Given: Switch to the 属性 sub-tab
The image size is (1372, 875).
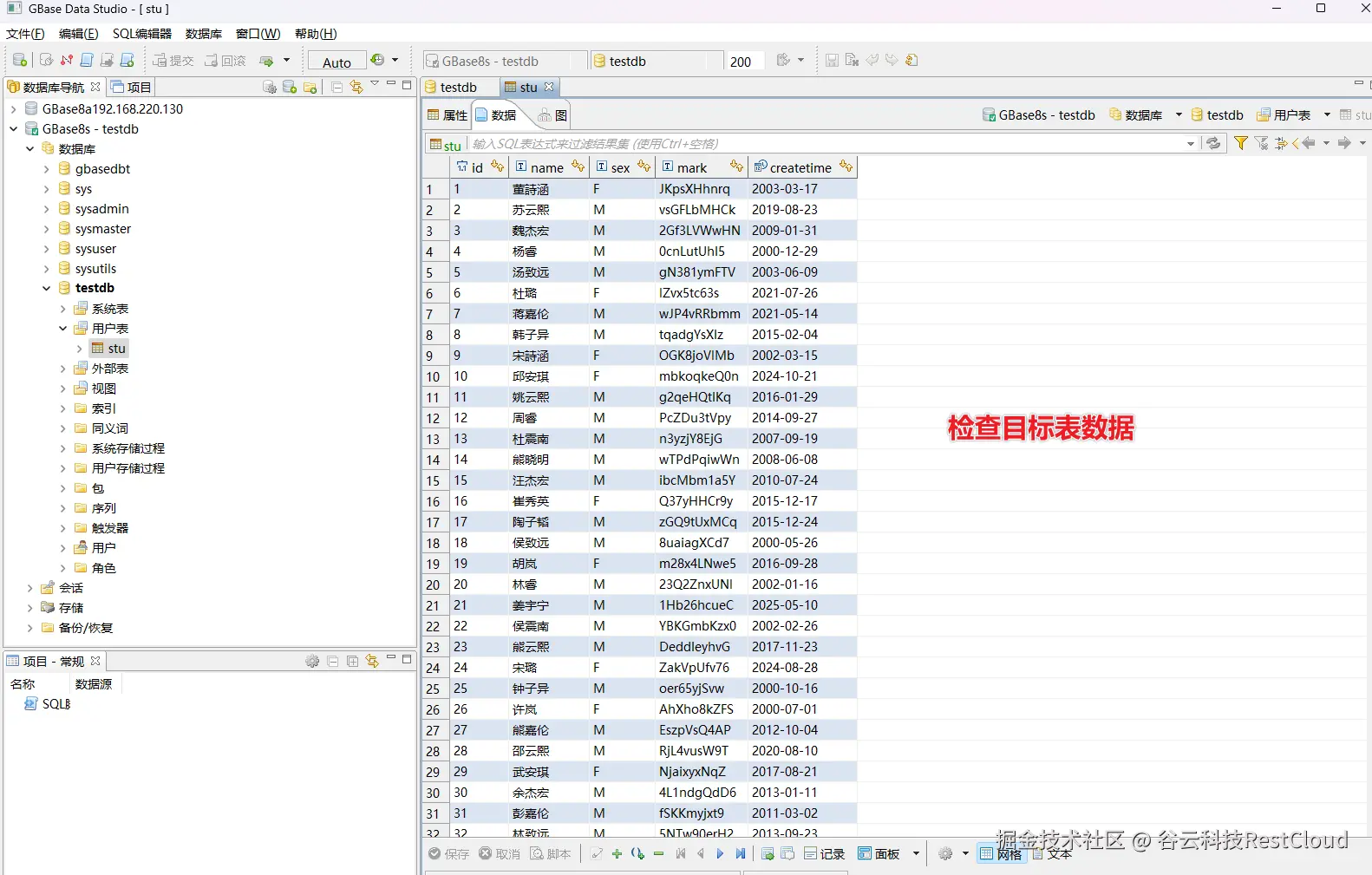Looking at the screenshot, I should [447, 114].
